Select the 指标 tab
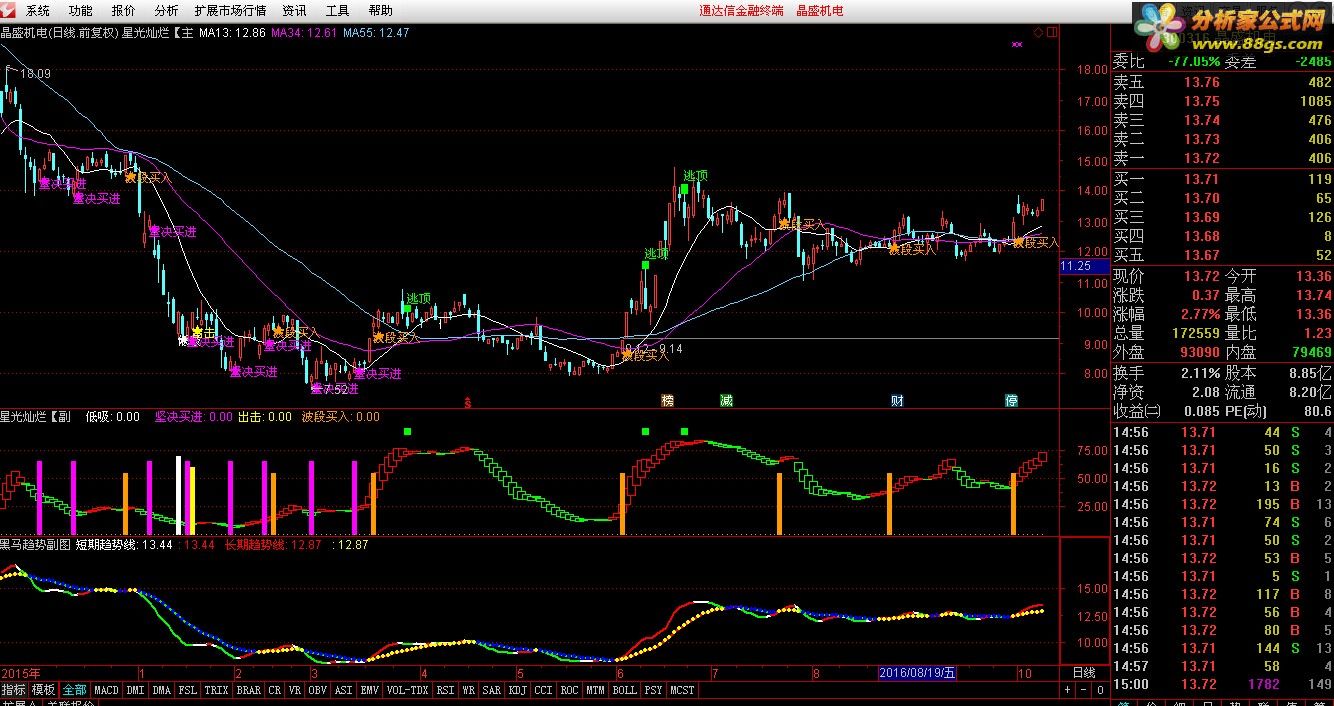 14,690
